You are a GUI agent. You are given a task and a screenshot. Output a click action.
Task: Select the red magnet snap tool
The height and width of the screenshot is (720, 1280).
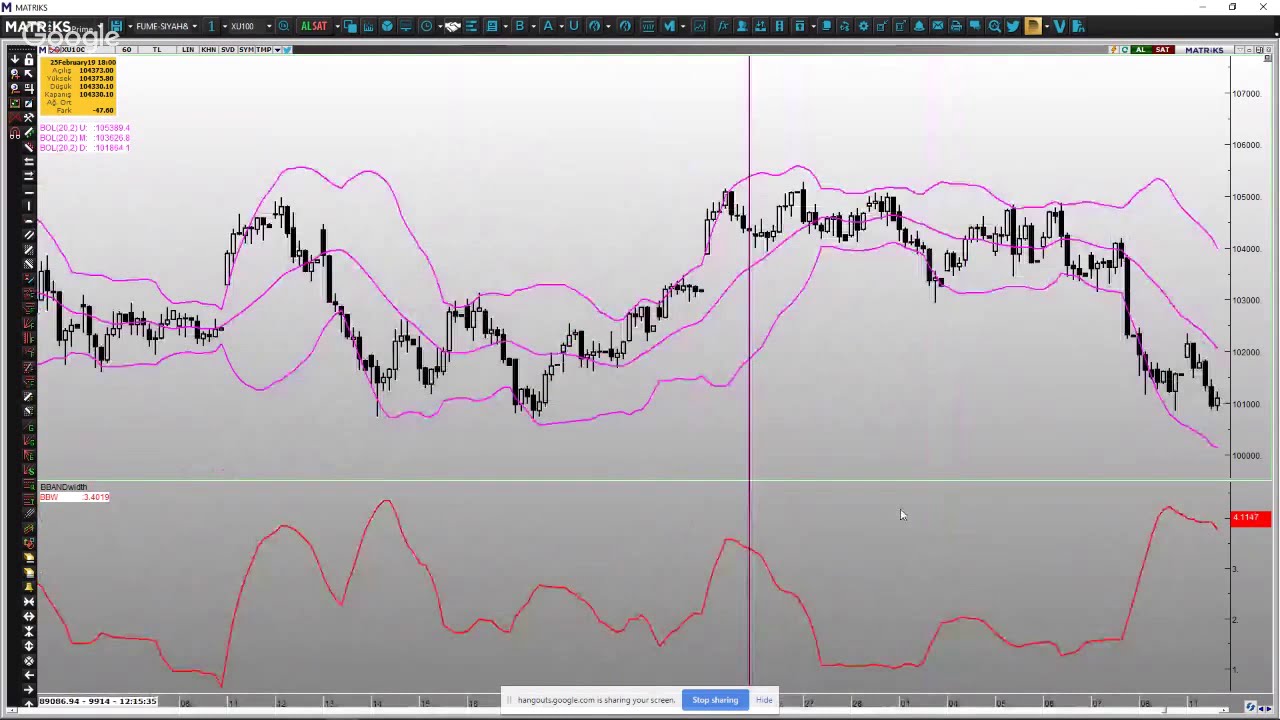[14, 132]
